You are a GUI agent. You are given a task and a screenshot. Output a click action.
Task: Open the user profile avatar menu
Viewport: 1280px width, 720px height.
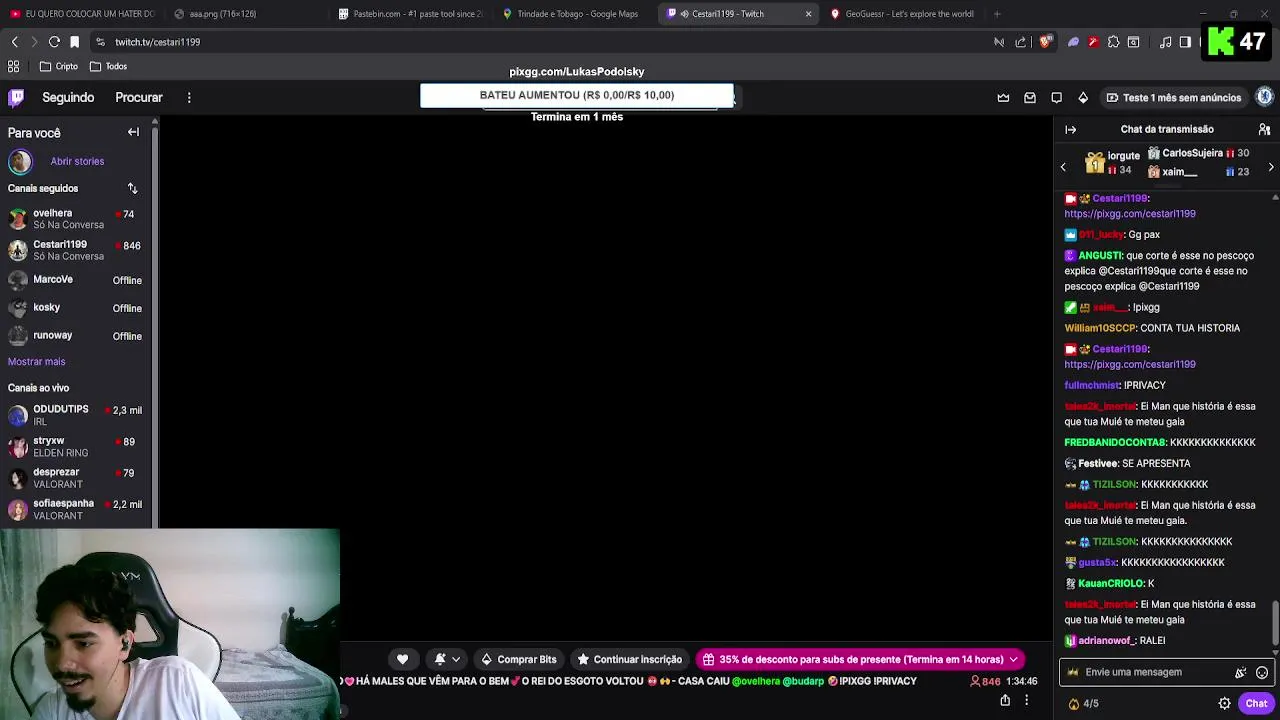[x=1265, y=97]
